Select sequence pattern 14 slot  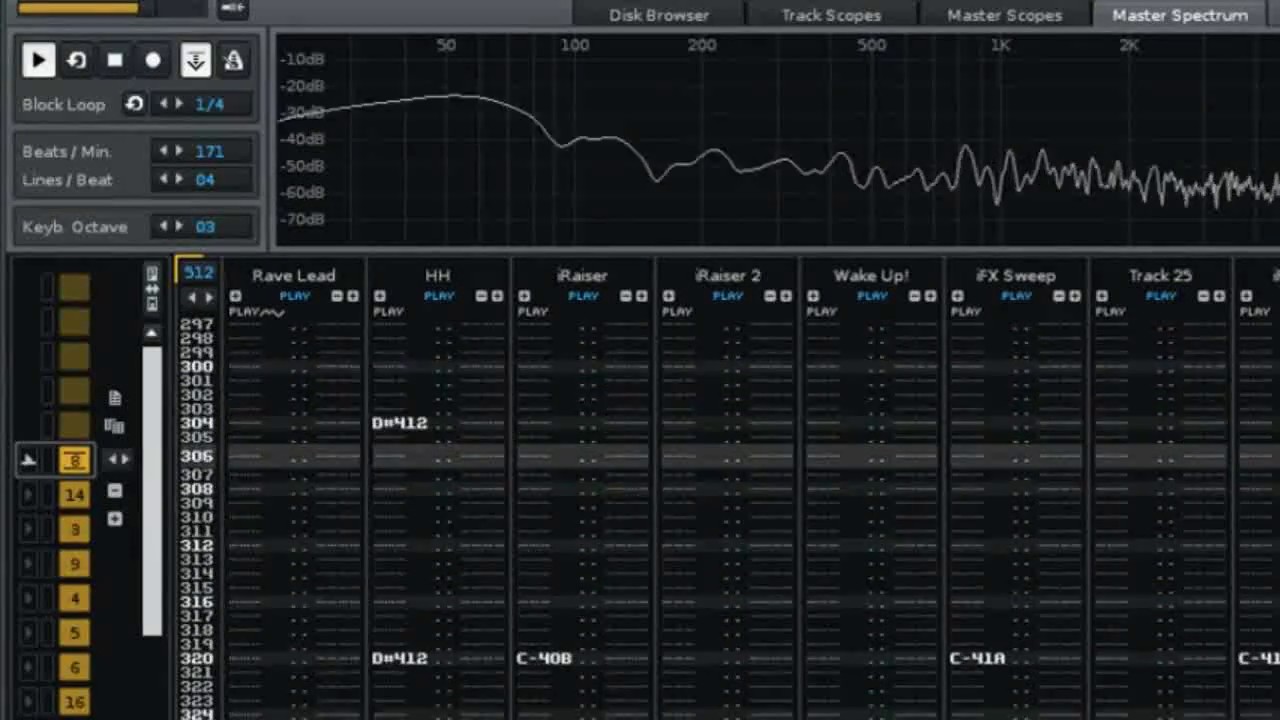pyautogui.click(x=74, y=495)
